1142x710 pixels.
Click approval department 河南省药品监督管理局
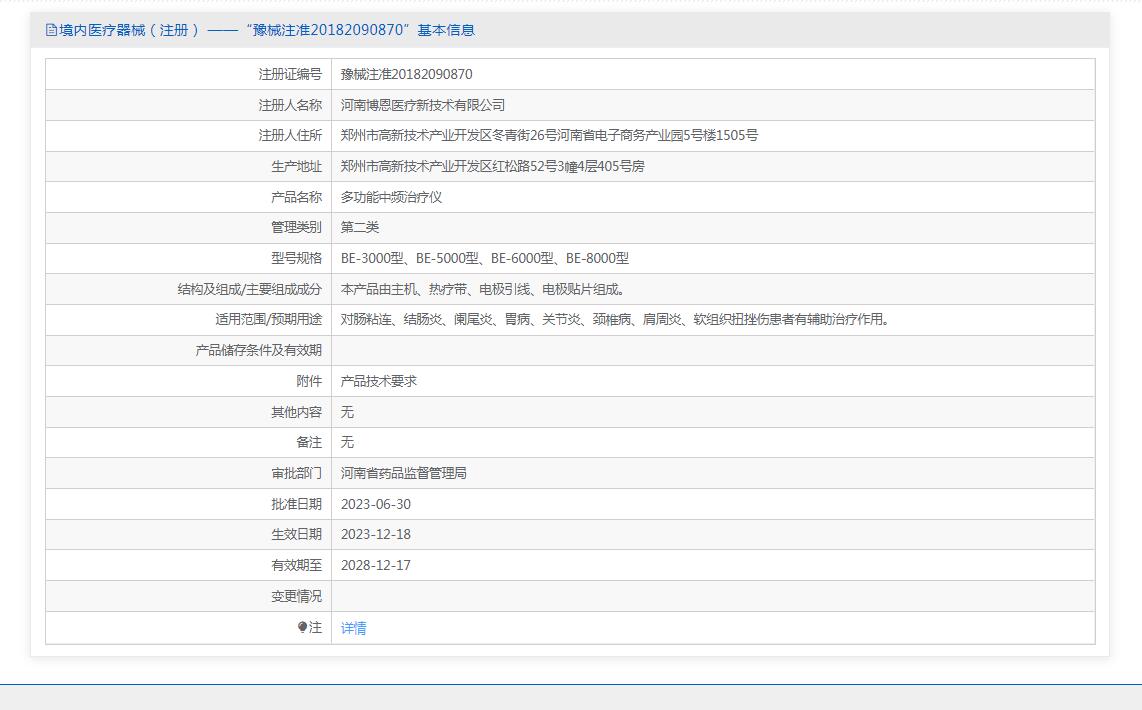pos(404,473)
